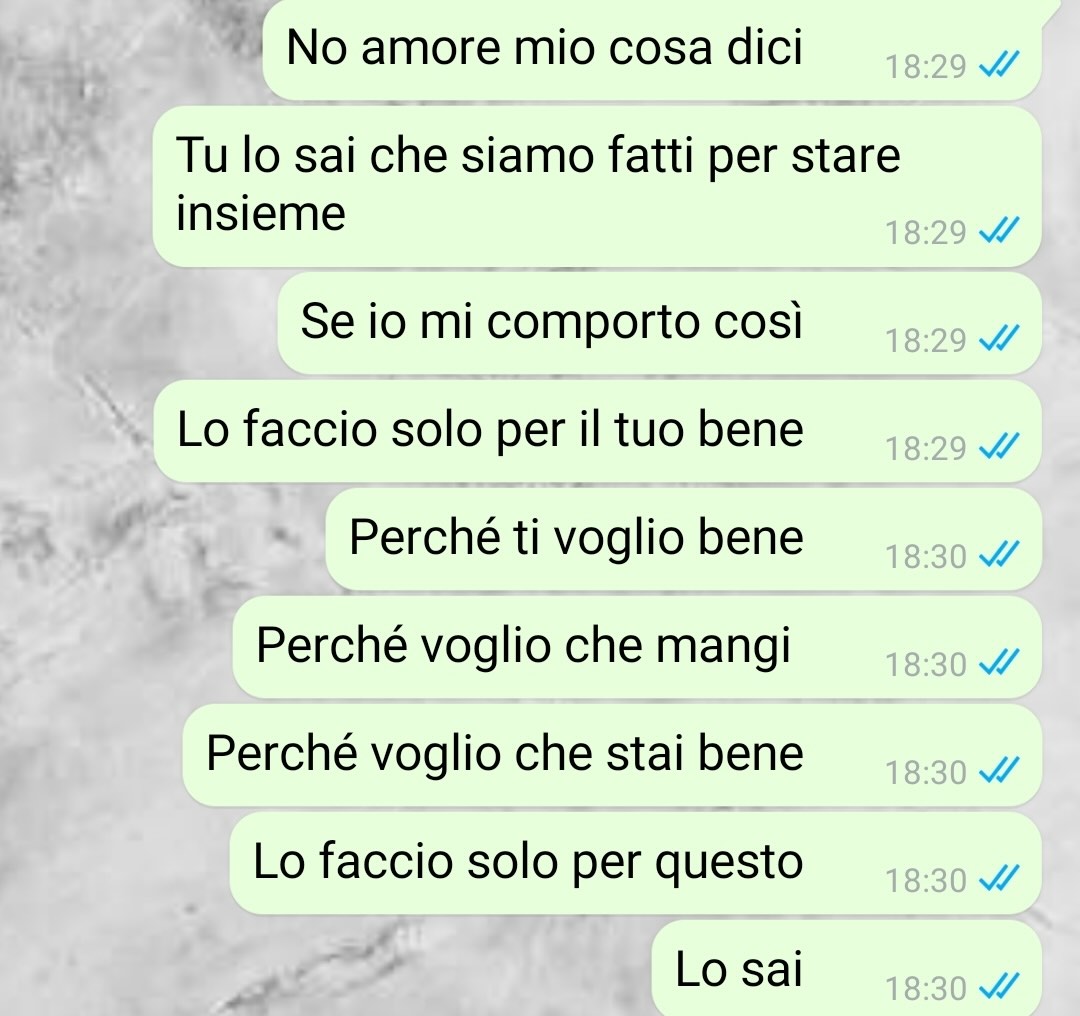Click the blue double-check on the "insieme" message
Screen dimensions: 1080x1016
(x=998, y=231)
